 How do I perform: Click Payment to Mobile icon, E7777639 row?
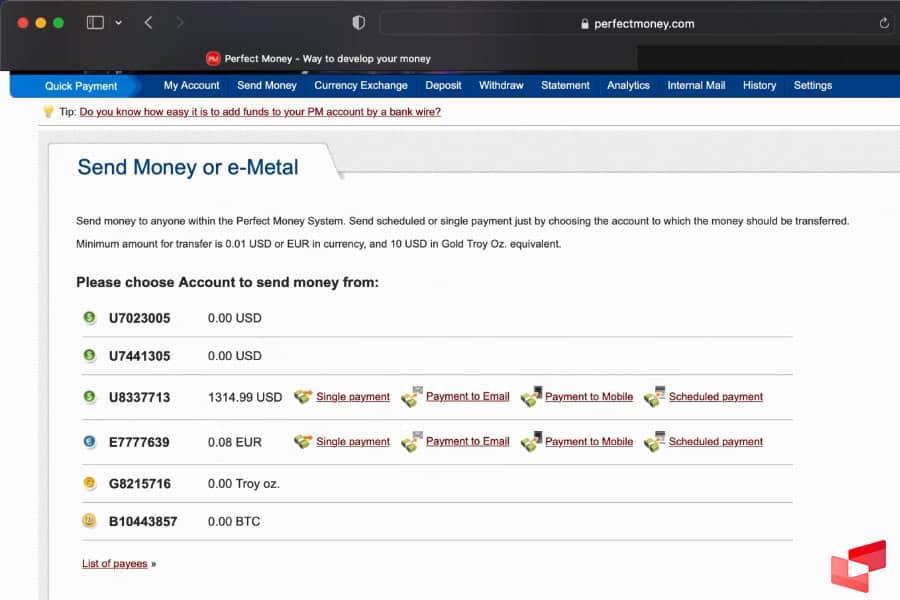(x=531, y=442)
